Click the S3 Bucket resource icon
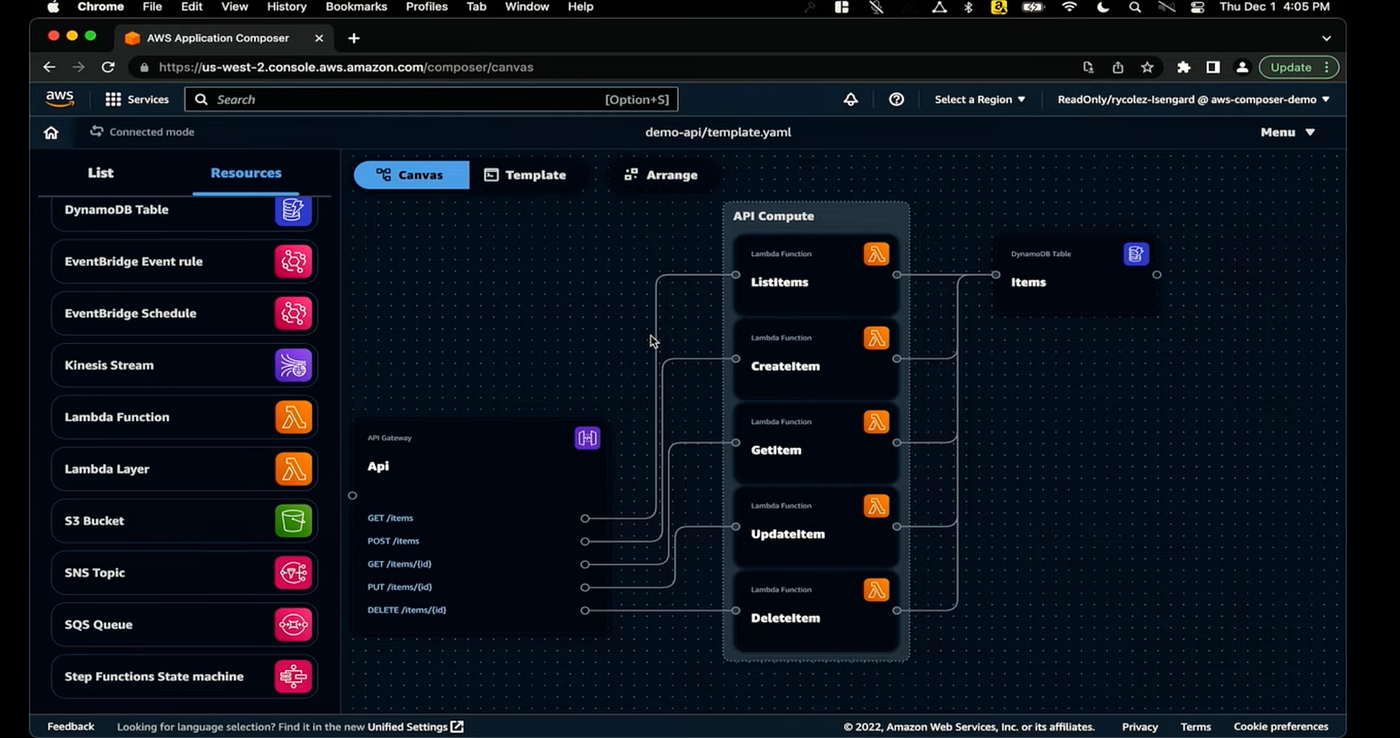Viewport: 1400px width, 738px height. click(x=293, y=521)
